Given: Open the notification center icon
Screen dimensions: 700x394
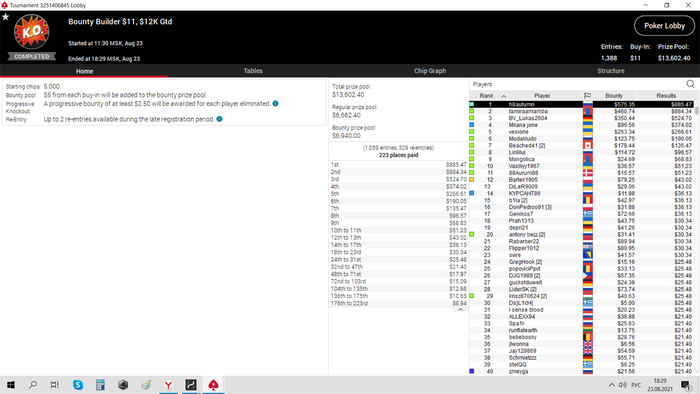Looking at the screenshot, I should pyautogui.click(x=686, y=385).
